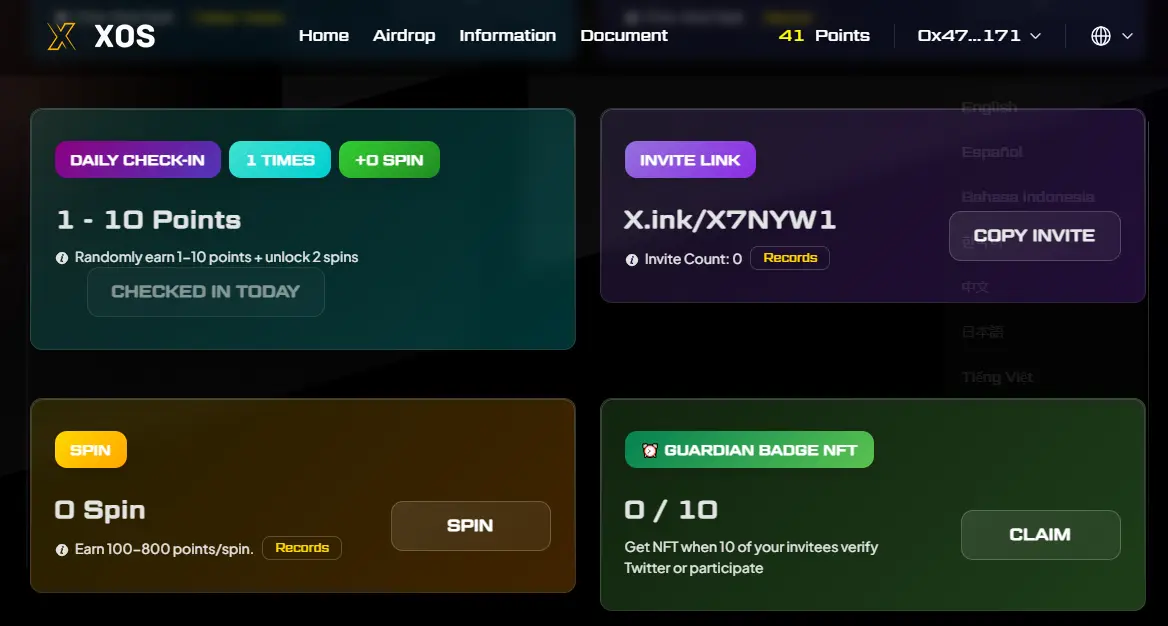Select English in the language list

pos(989,107)
